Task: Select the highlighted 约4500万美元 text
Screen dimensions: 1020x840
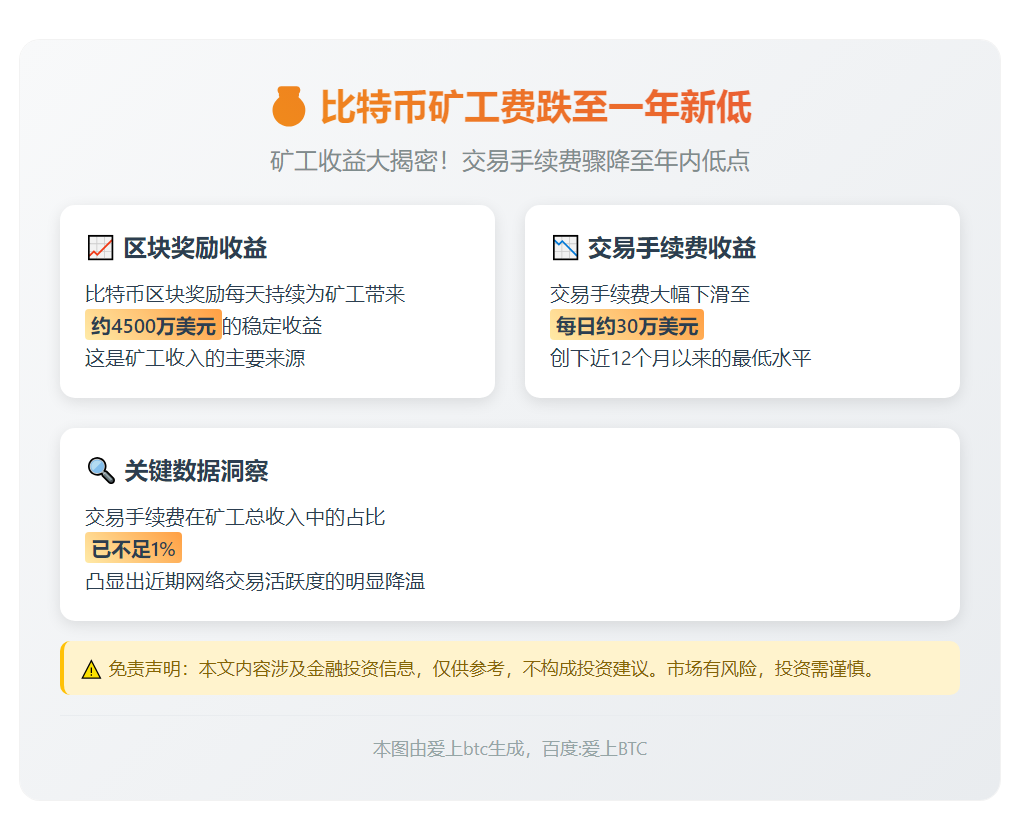Action: pos(153,324)
